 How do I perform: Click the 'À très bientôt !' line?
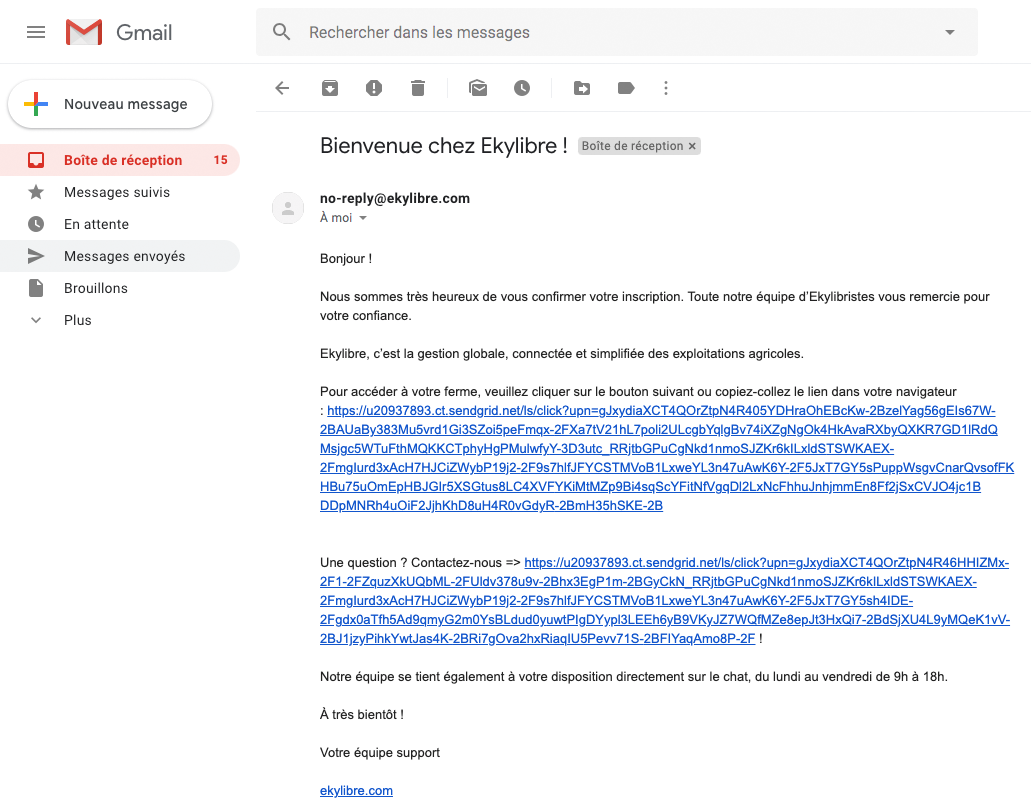(362, 715)
